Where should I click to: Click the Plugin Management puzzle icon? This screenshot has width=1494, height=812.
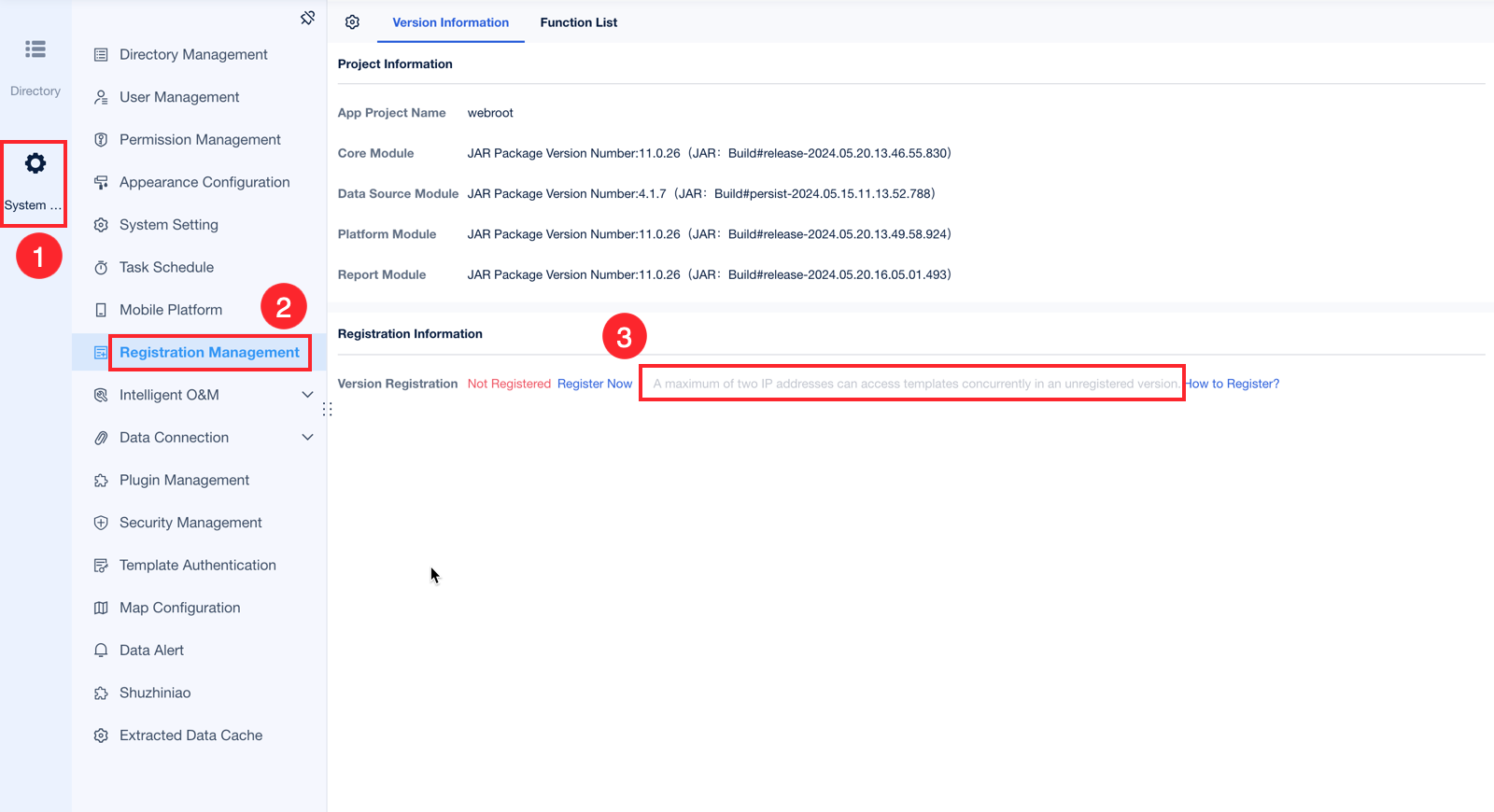tap(101, 481)
